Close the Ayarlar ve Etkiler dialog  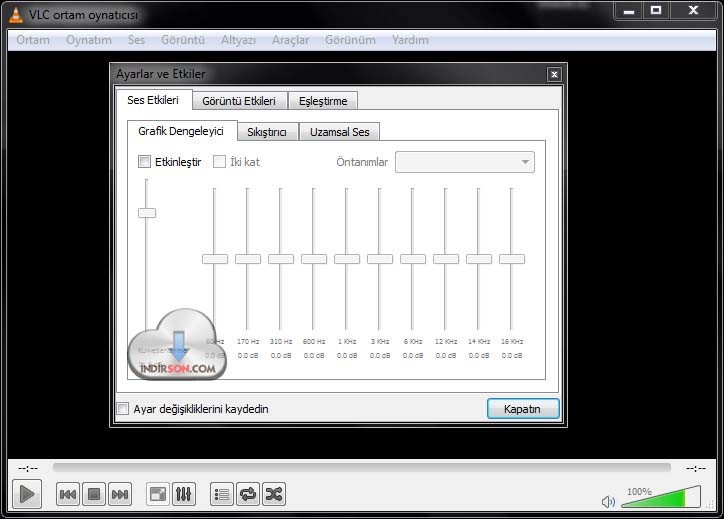point(554,74)
